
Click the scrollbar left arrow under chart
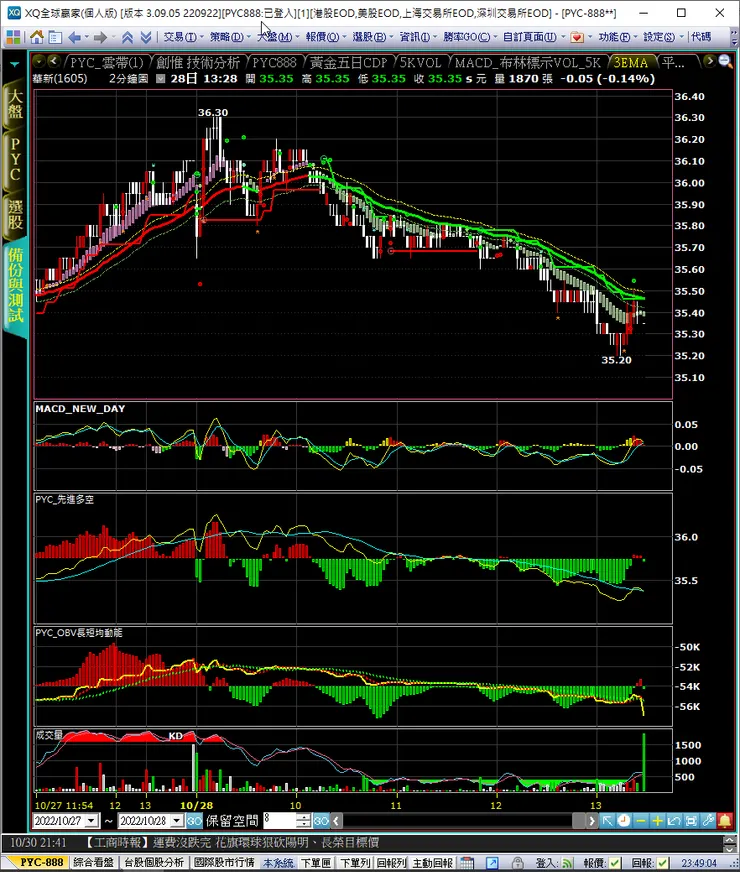click(x=336, y=820)
